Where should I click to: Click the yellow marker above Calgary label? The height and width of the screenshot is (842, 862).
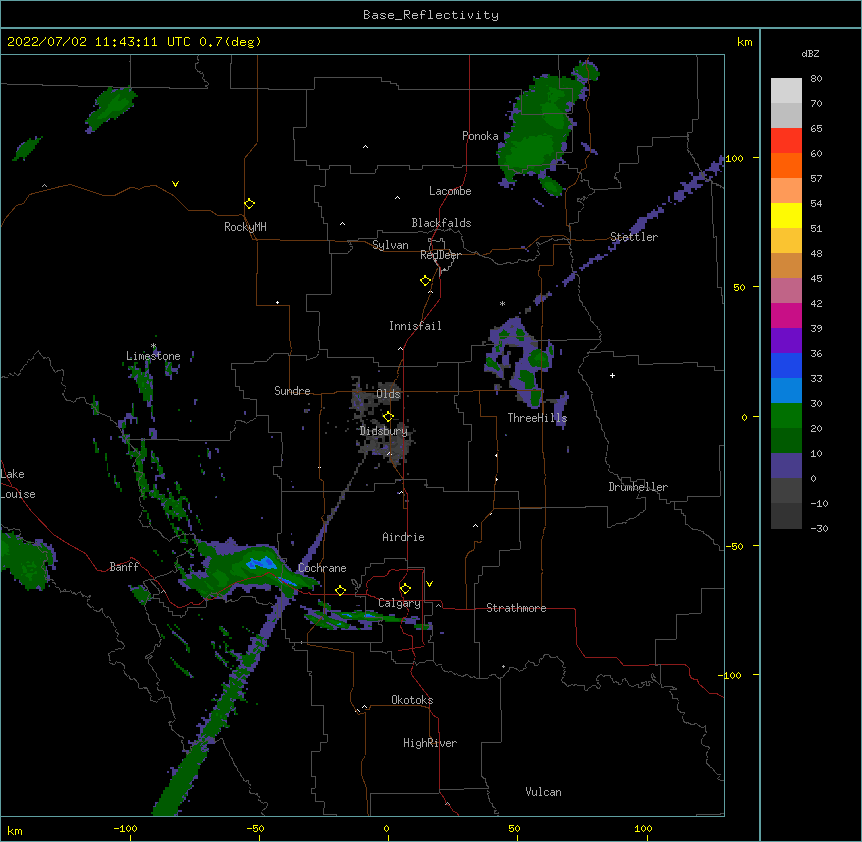[x=405, y=589]
